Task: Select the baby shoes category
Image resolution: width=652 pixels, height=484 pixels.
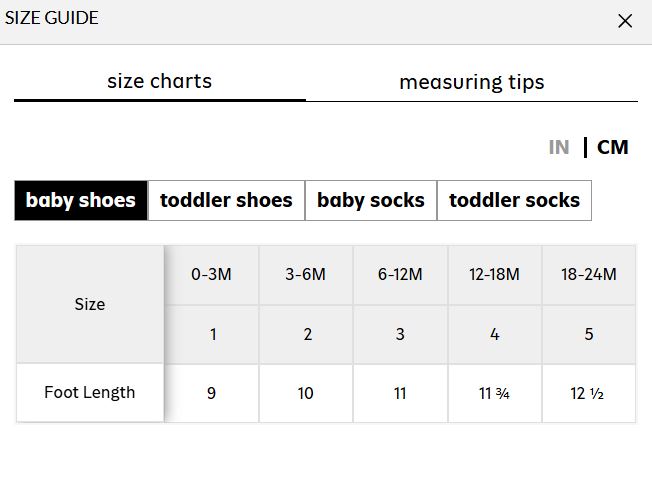Action: point(81,200)
